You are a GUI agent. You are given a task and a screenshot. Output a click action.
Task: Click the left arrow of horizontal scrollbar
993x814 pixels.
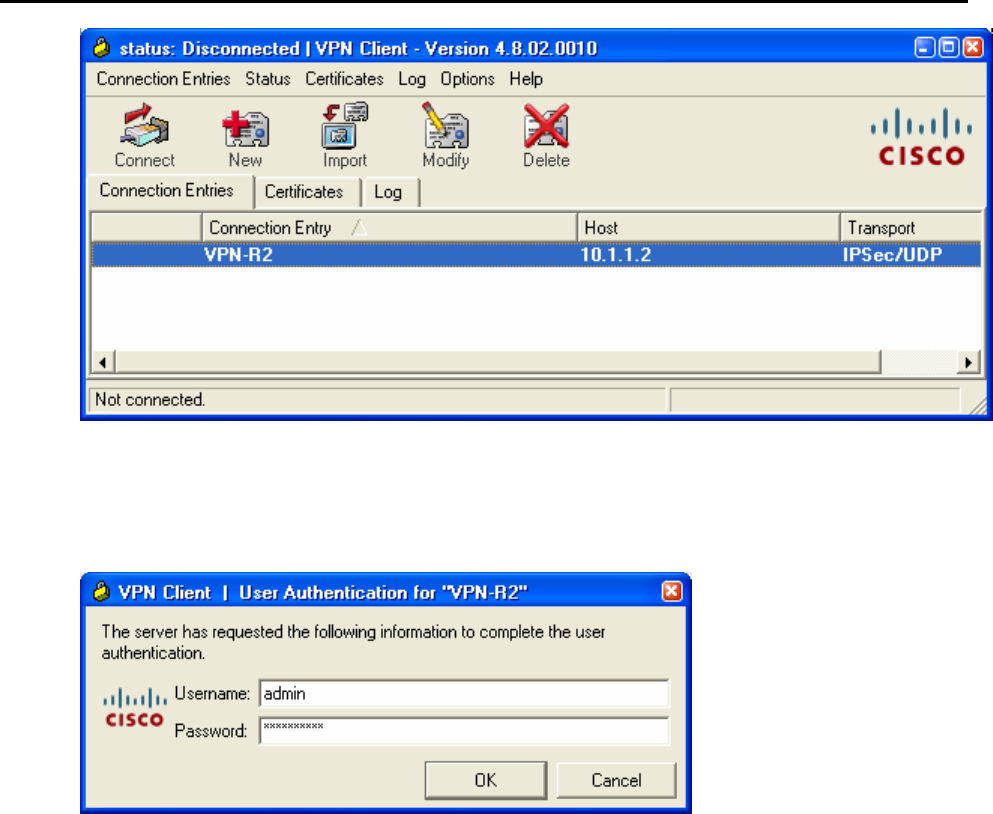click(103, 362)
